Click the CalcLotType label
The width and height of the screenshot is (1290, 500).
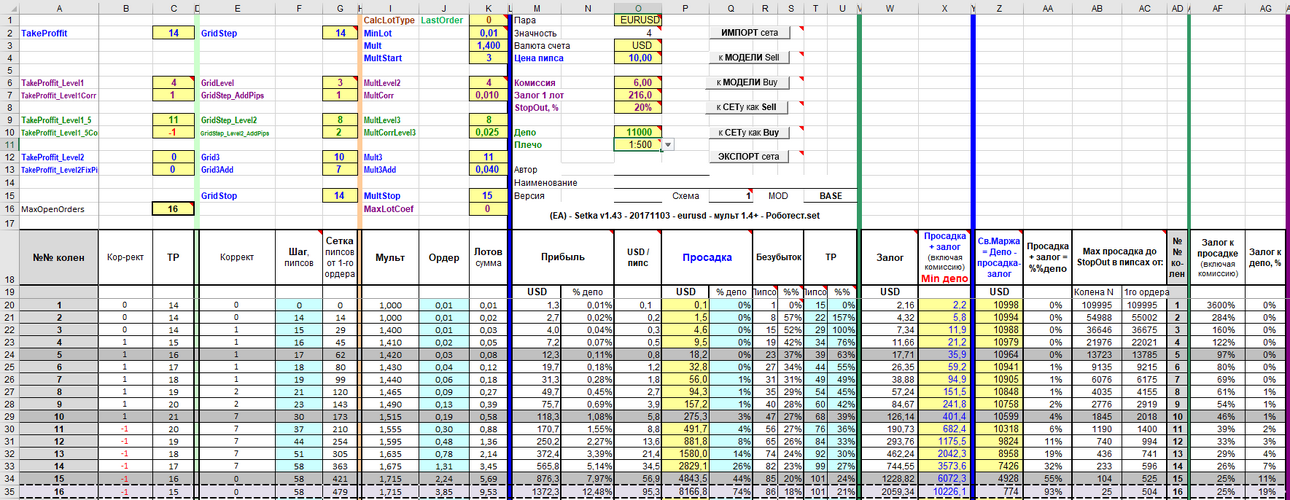388,20
